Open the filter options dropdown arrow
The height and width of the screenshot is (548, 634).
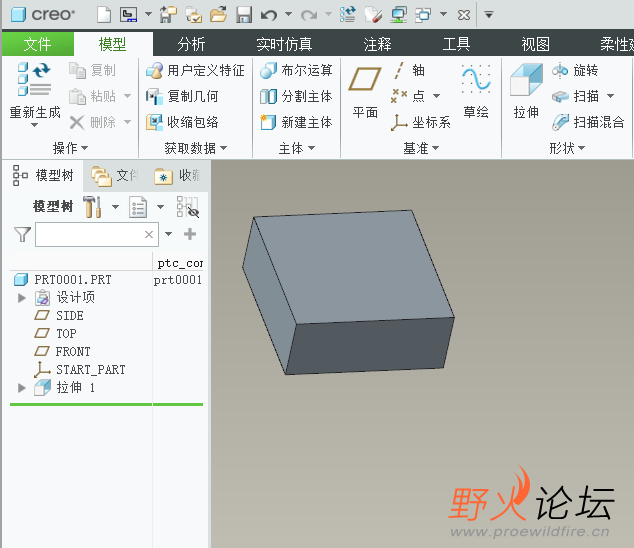pos(169,234)
